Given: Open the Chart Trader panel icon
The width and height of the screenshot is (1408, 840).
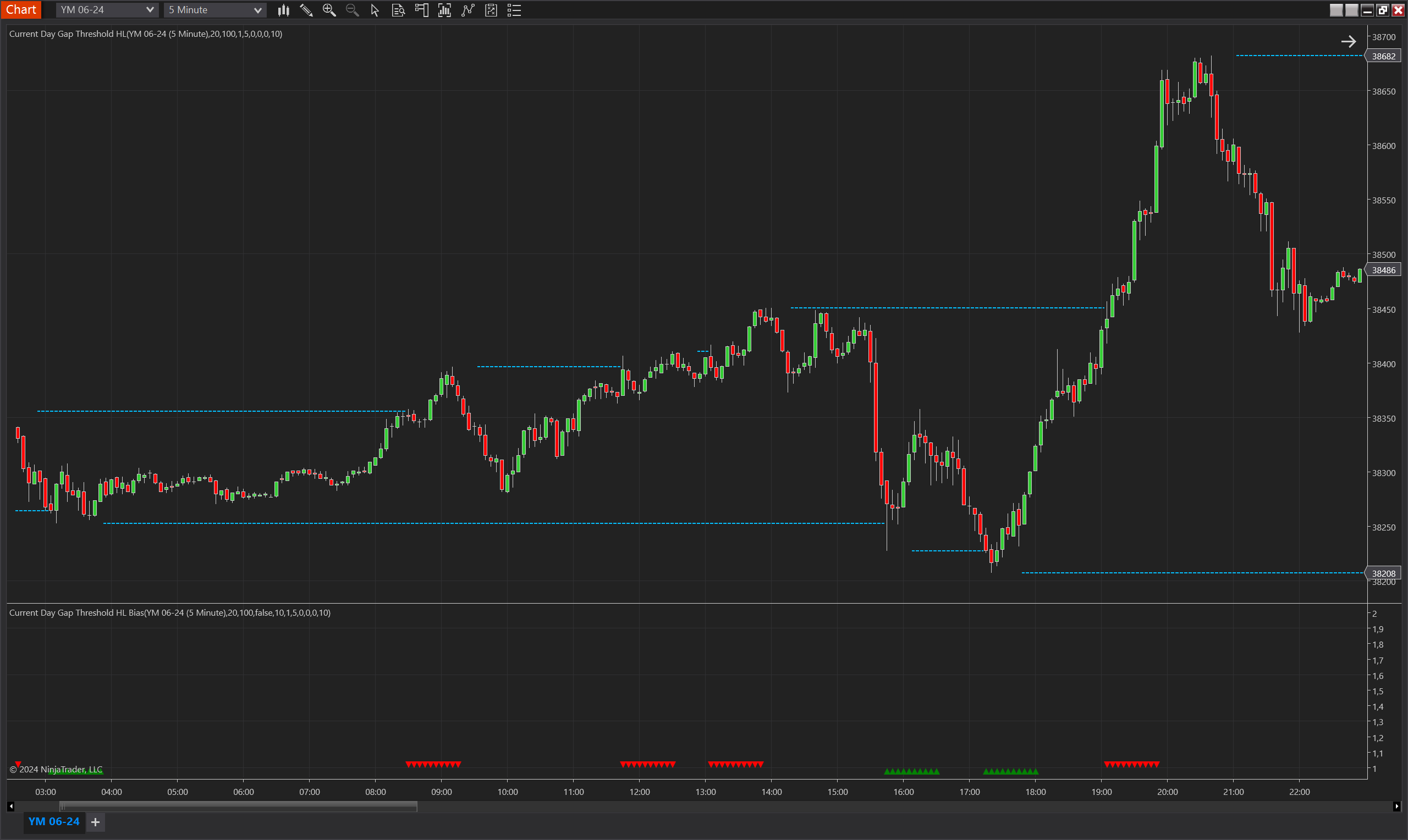Looking at the screenshot, I should pos(422,10).
